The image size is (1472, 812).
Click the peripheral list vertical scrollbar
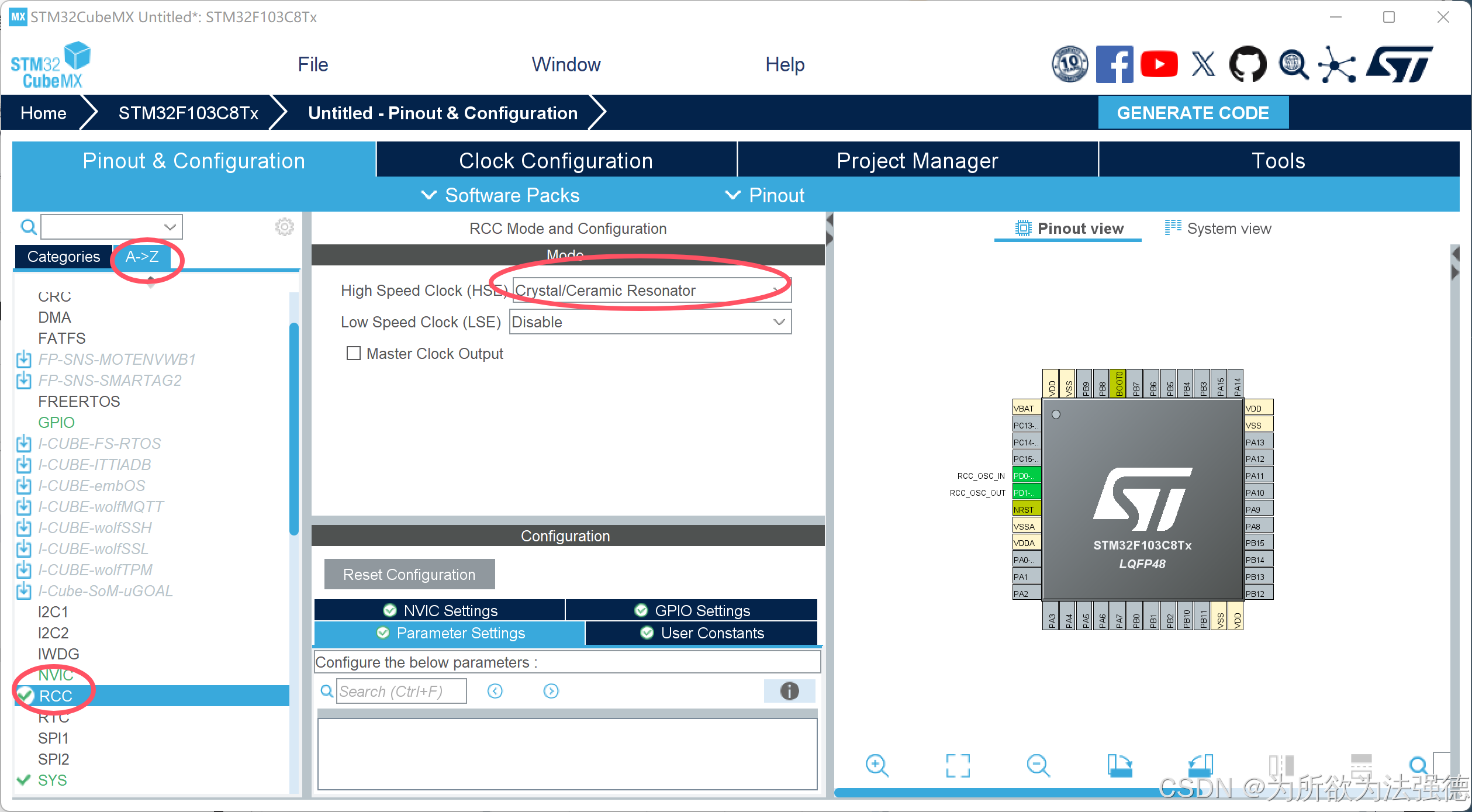point(294,429)
